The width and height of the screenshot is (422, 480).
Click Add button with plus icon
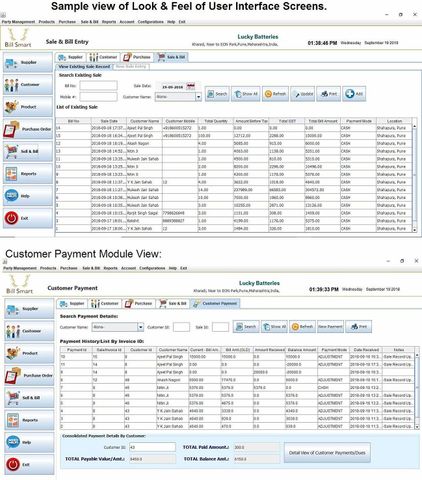[x=354, y=94]
